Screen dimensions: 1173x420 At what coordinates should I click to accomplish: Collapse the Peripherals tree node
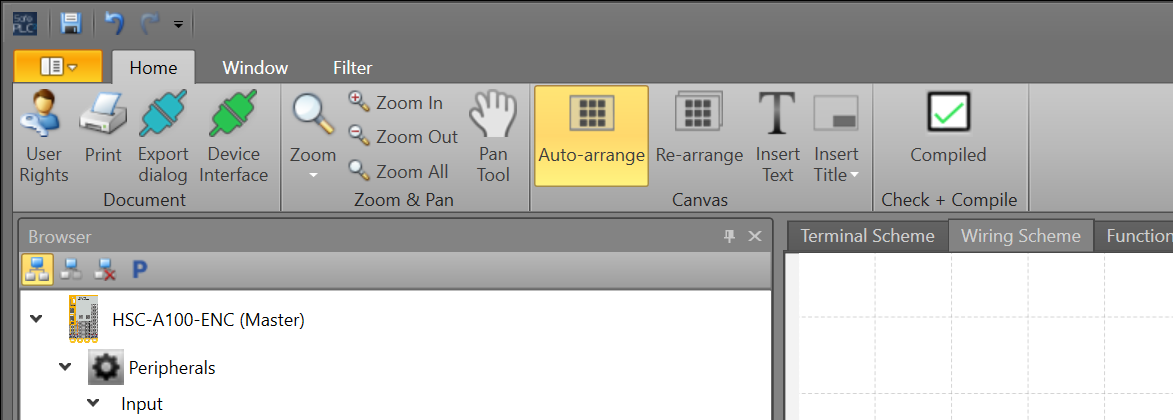65,367
